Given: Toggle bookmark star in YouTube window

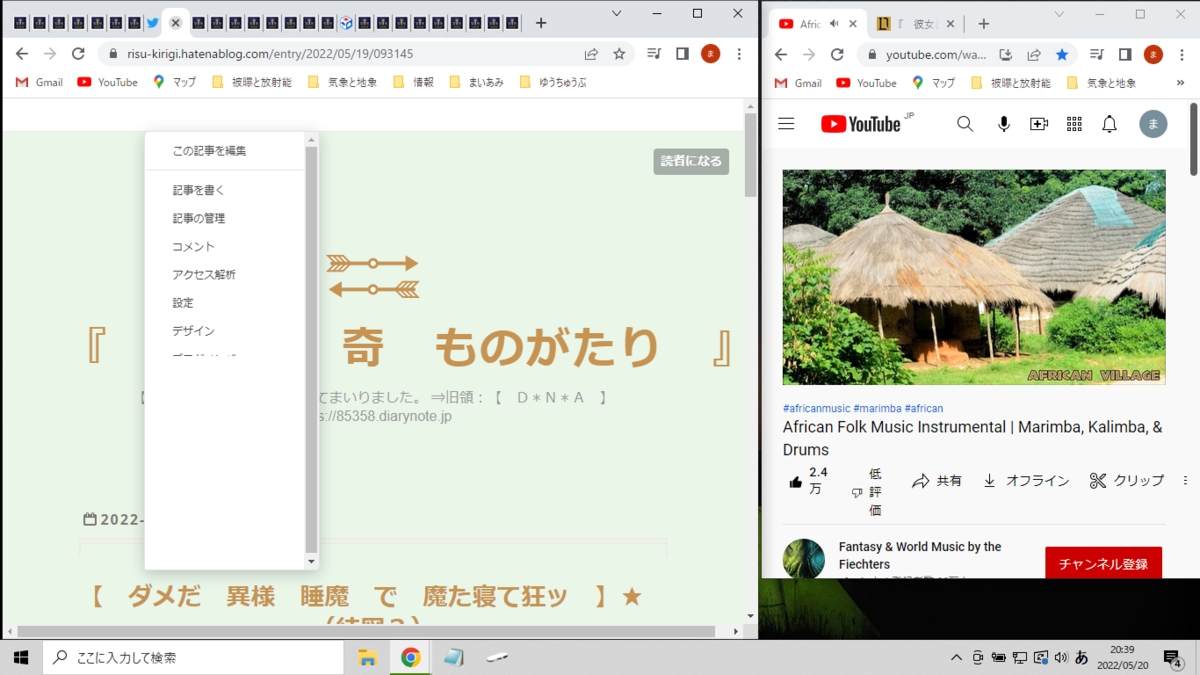Looking at the screenshot, I should (1062, 54).
